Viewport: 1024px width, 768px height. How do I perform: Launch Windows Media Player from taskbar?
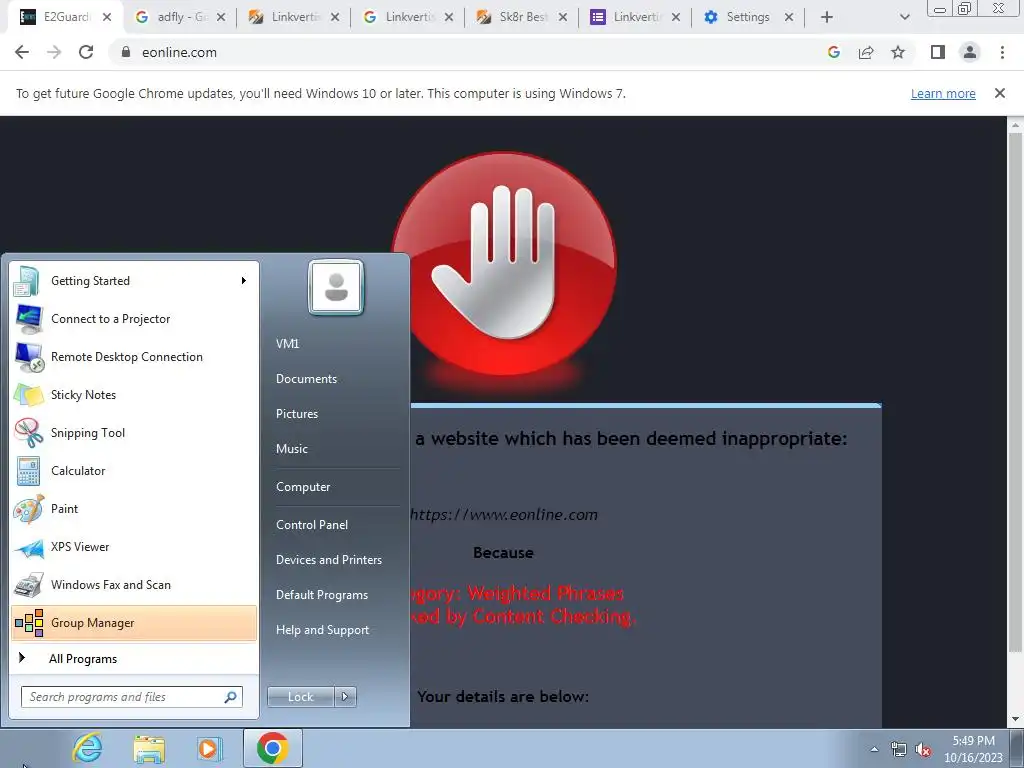click(210, 748)
